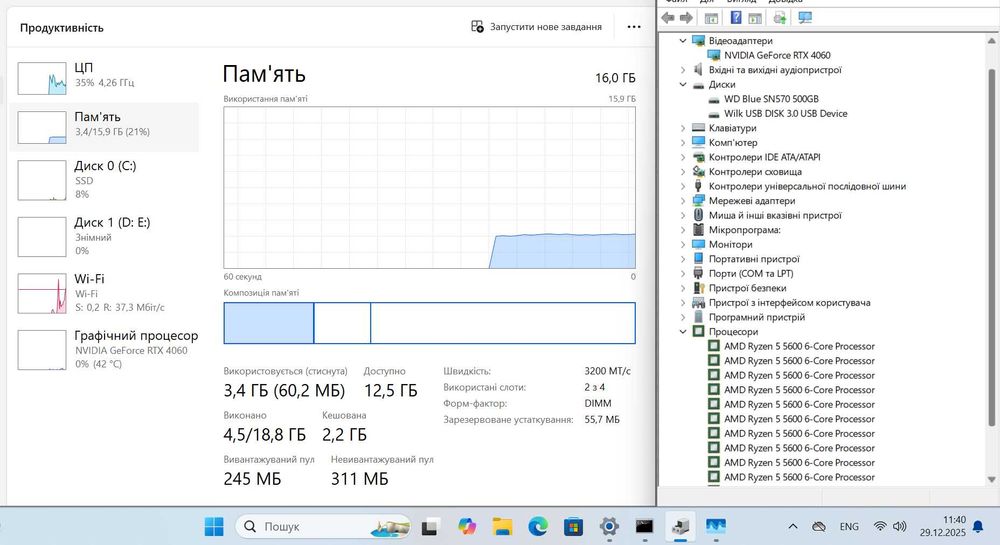Open Task View from taskbar
Screen dimensions: 1000x545
point(430,527)
